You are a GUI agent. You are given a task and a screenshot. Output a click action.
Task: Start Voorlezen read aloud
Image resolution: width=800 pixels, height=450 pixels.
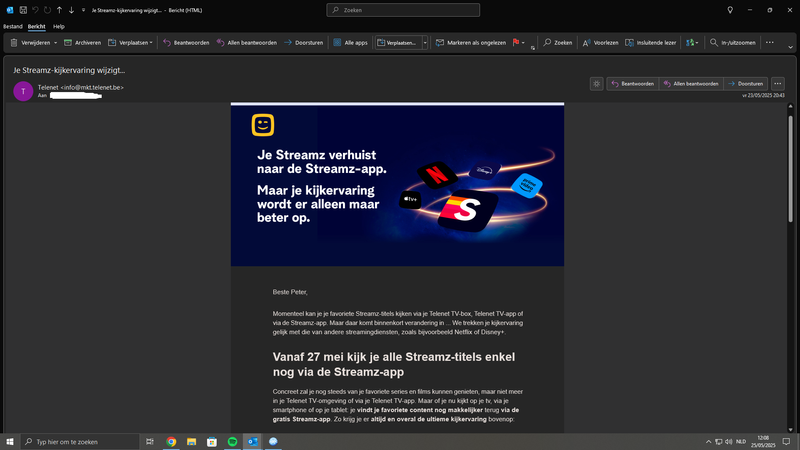pos(600,42)
